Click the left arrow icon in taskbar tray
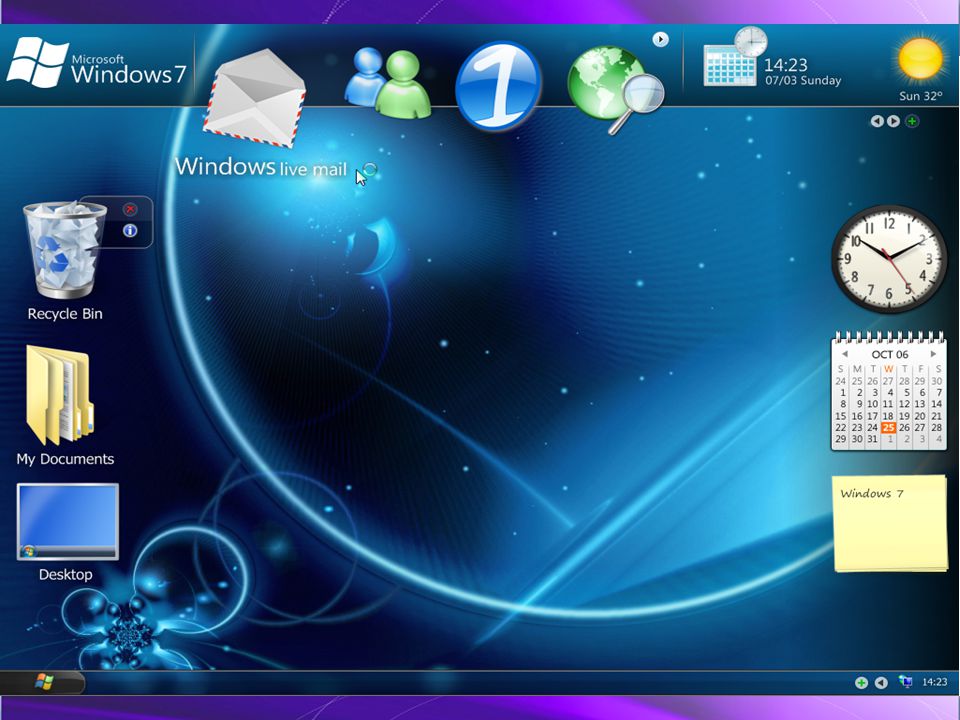The image size is (960, 720). coord(881,683)
